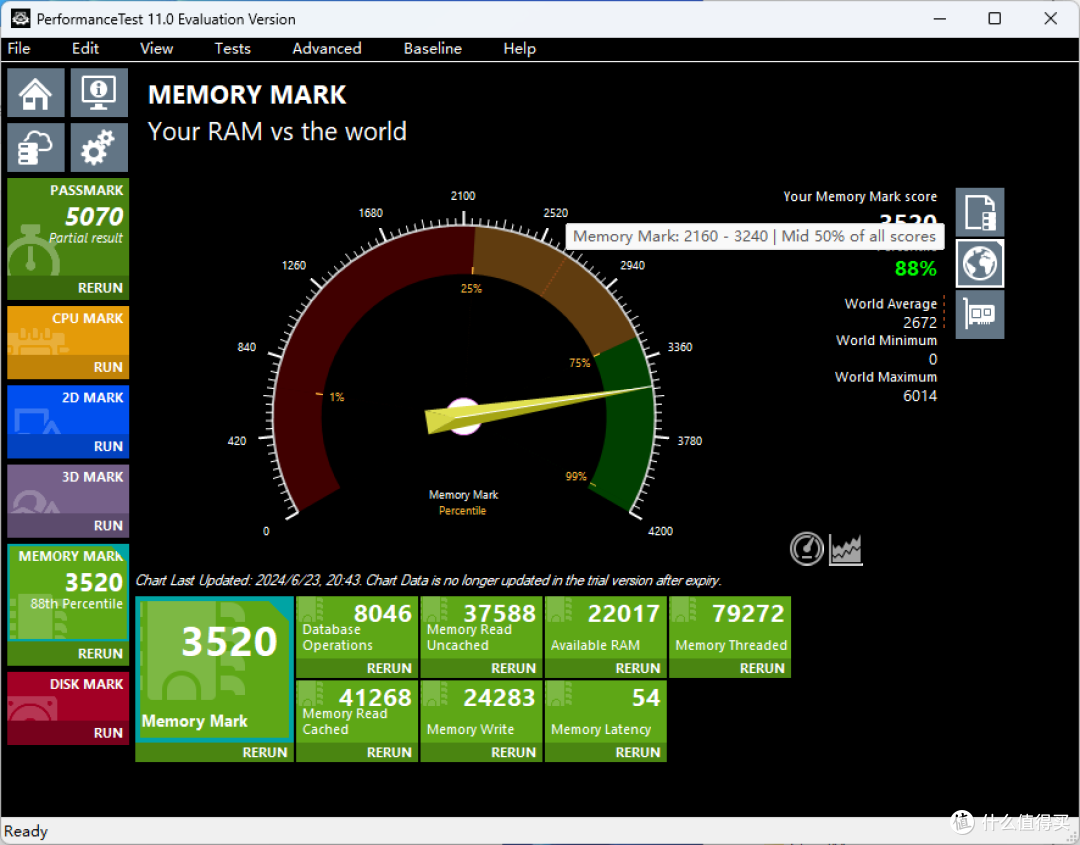Viewport: 1080px width, 845px height.
Task: Rerun the Memory Read Cached test
Action: [389, 752]
